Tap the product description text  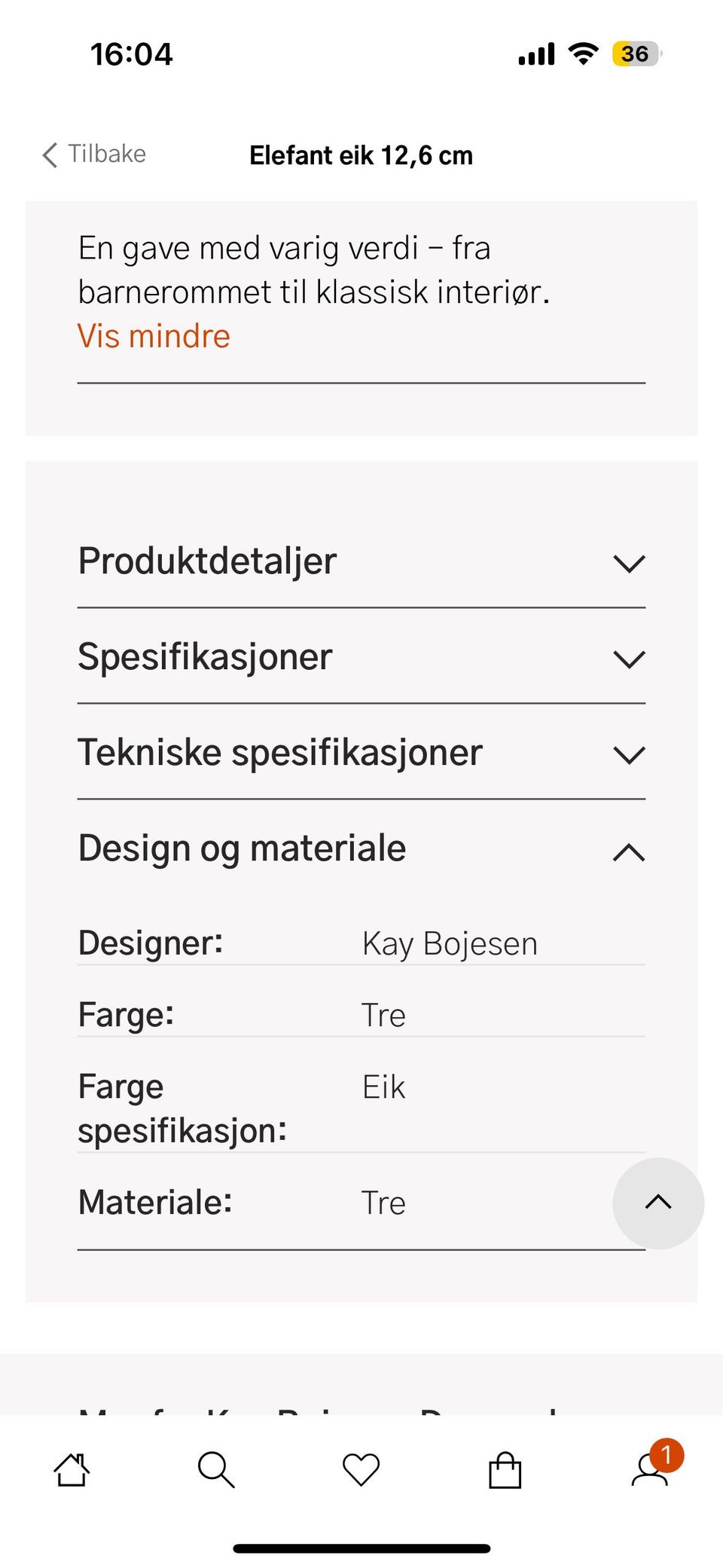(x=314, y=271)
